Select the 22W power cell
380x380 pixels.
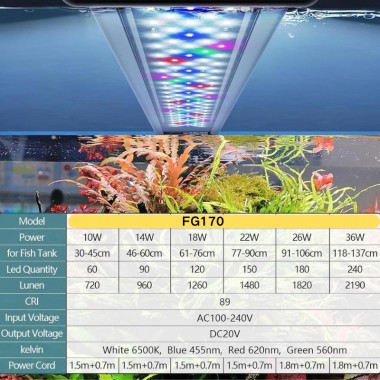click(x=249, y=237)
